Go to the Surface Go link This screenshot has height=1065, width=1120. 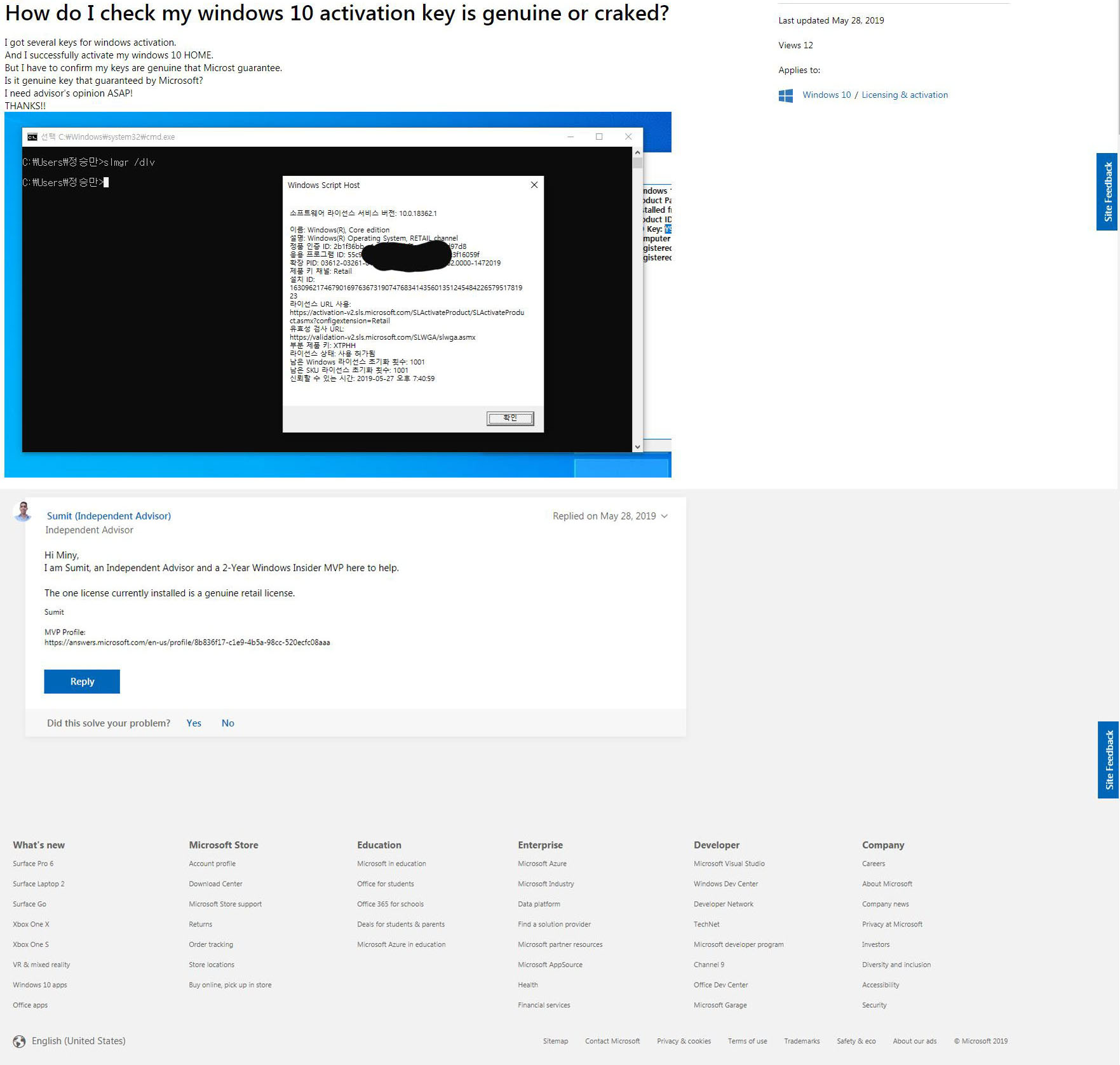(x=29, y=904)
